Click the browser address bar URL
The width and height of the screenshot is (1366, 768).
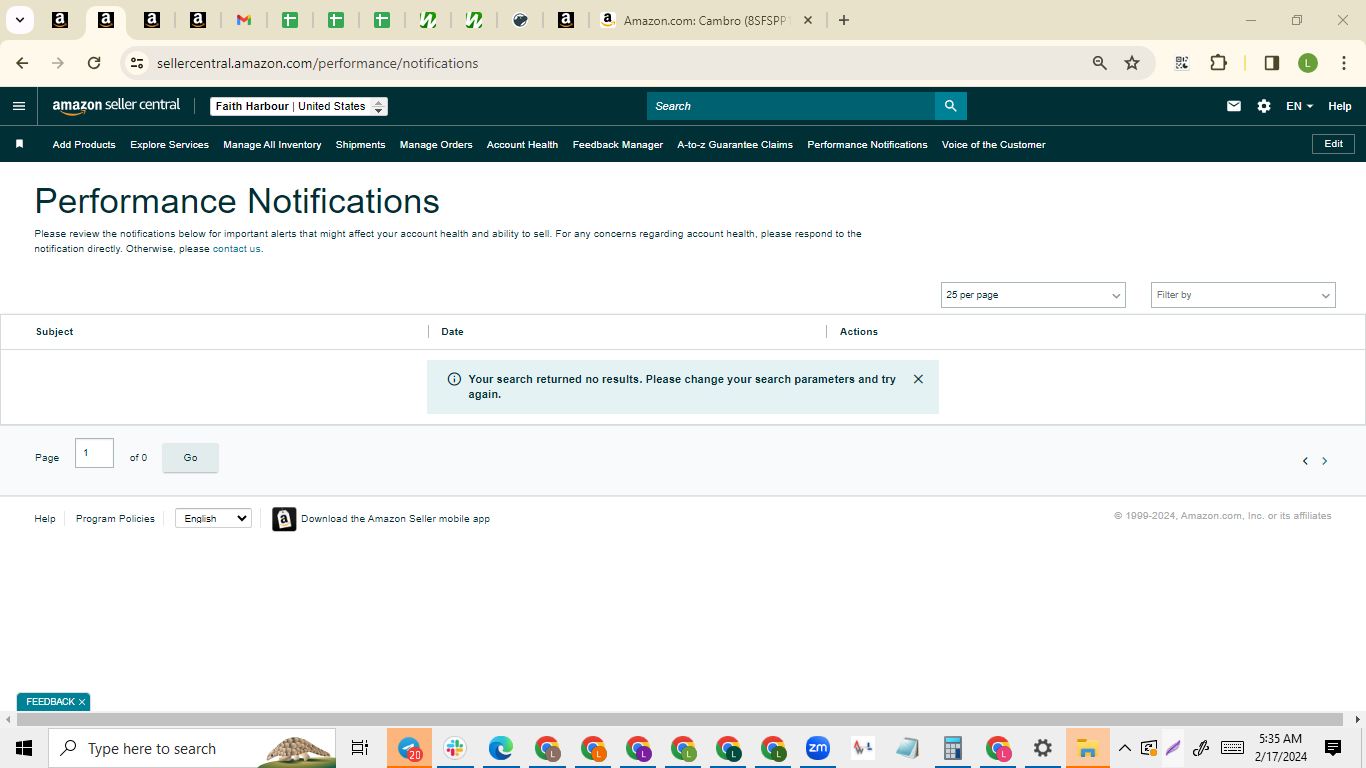[318, 63]
